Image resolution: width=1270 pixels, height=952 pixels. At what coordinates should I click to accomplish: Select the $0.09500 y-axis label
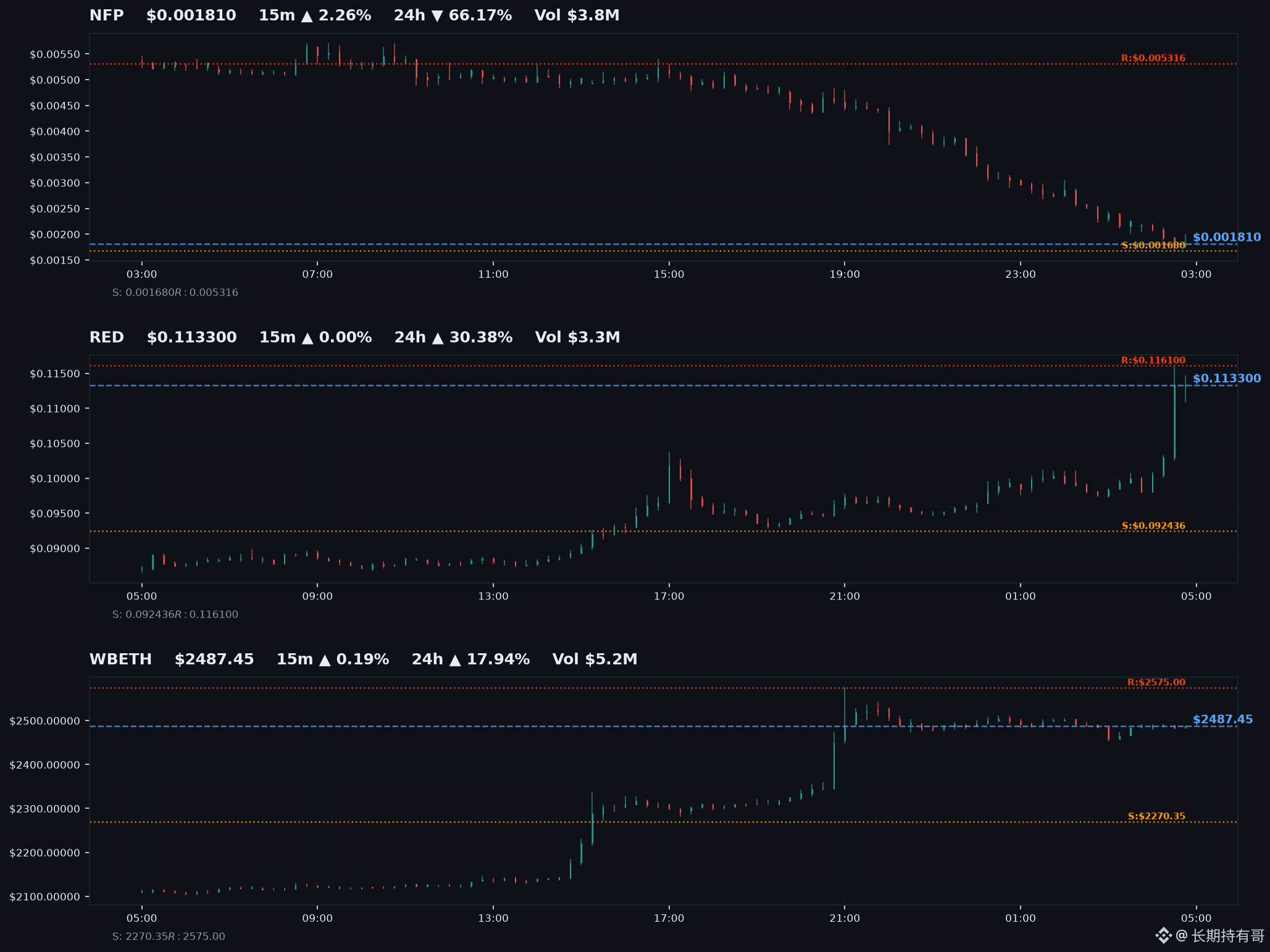click(x=55, y=514)
